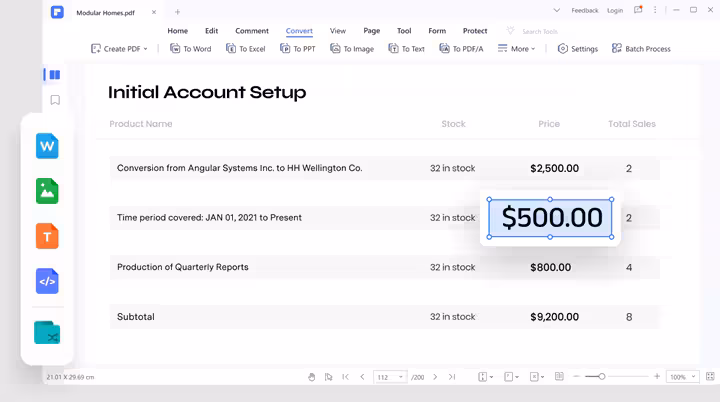
Task: Adjust the zoom slider handle
Action: point(602,377)
